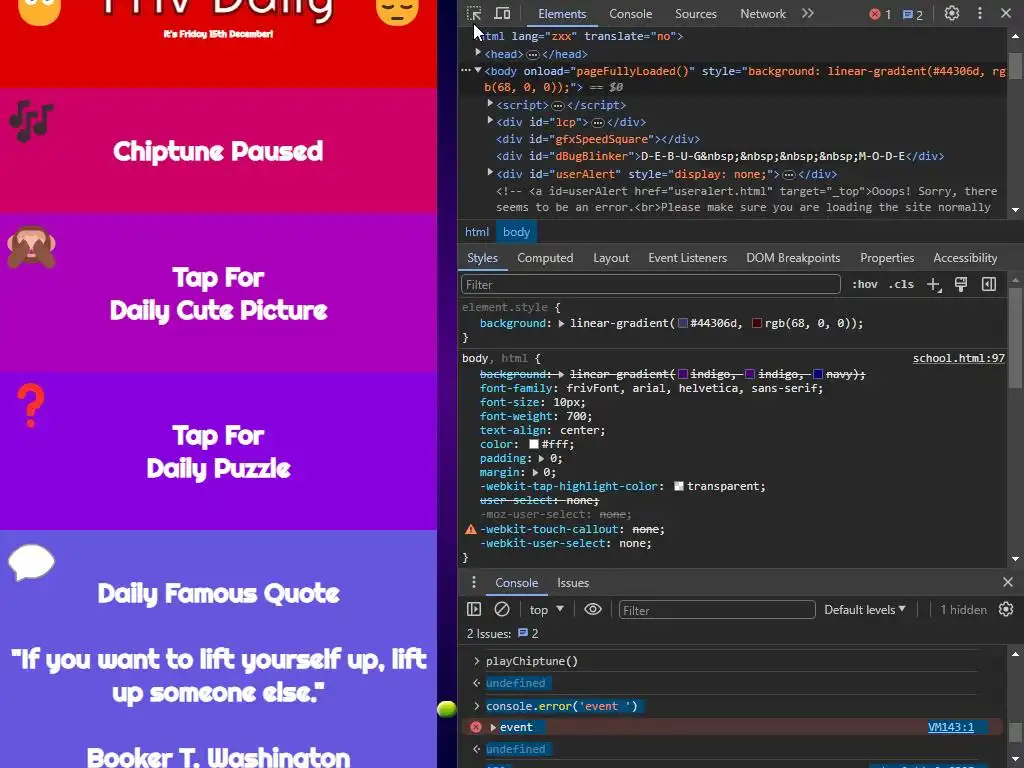Viewport: 1024px width, 768px height.
Task: Expand the div id userAlert node
Action: [490, 173]
